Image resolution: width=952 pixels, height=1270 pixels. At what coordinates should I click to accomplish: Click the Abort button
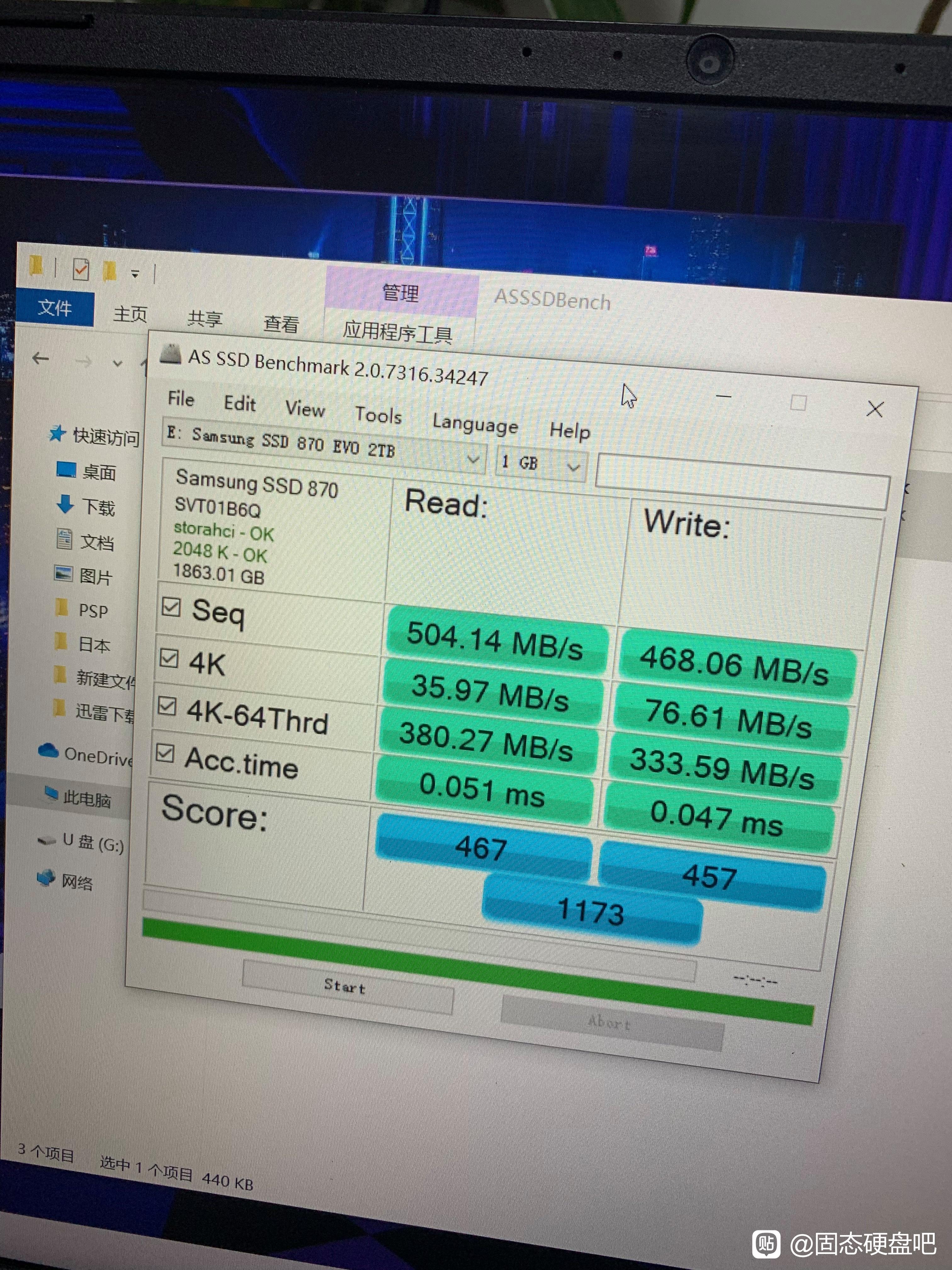tap(612, 1023)
